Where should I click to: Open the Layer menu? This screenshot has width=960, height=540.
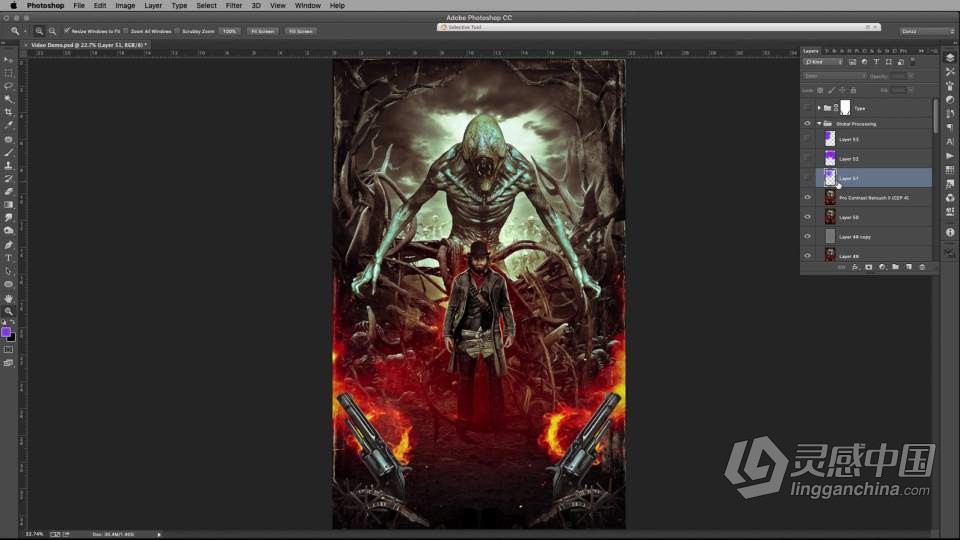[x=153, y=6]
